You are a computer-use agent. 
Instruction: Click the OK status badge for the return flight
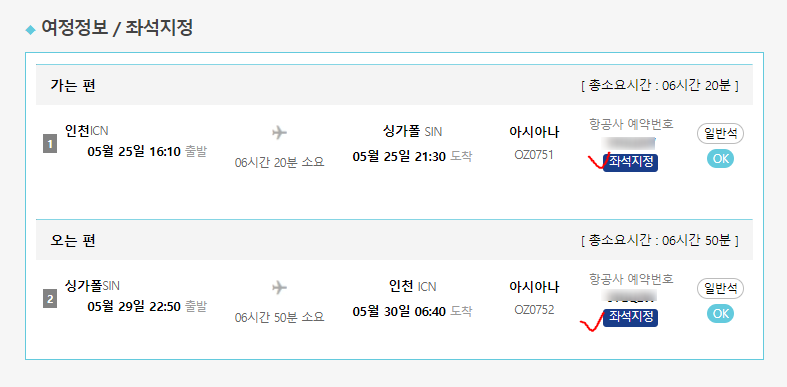point(720,314)
